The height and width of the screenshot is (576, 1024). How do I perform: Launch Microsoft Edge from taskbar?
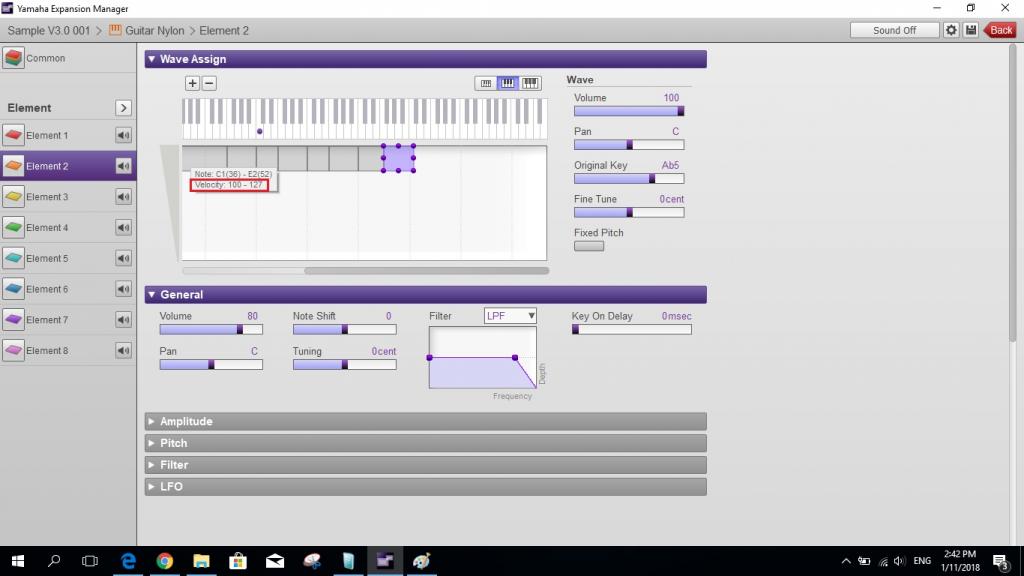pyautogui.click(x=128, y=560)
